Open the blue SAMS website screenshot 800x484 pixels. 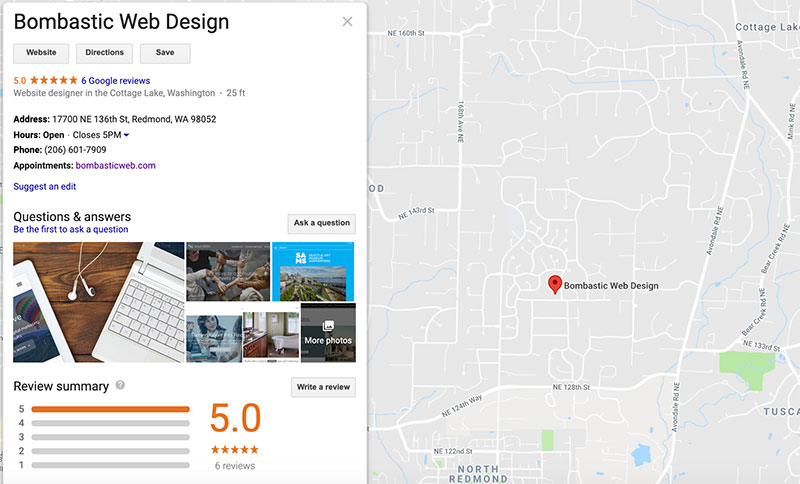click(x=313, y=272)
